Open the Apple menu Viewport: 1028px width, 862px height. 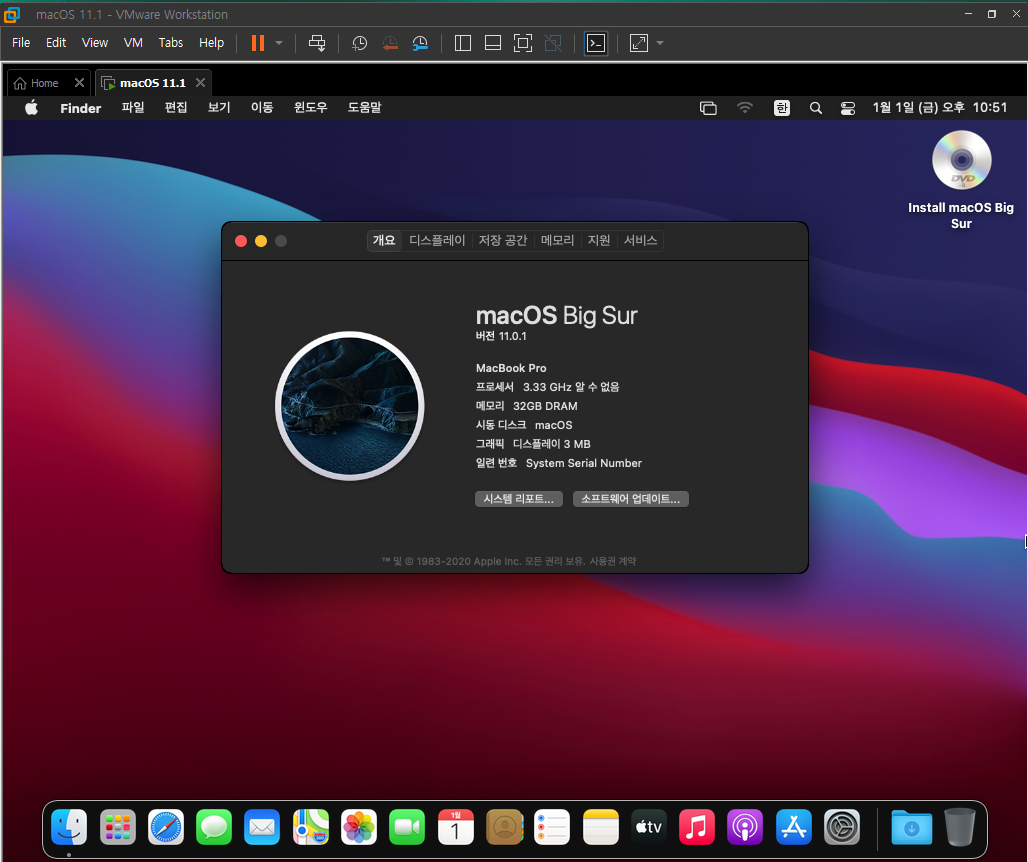pyautogui.click(x=31, y=108)
